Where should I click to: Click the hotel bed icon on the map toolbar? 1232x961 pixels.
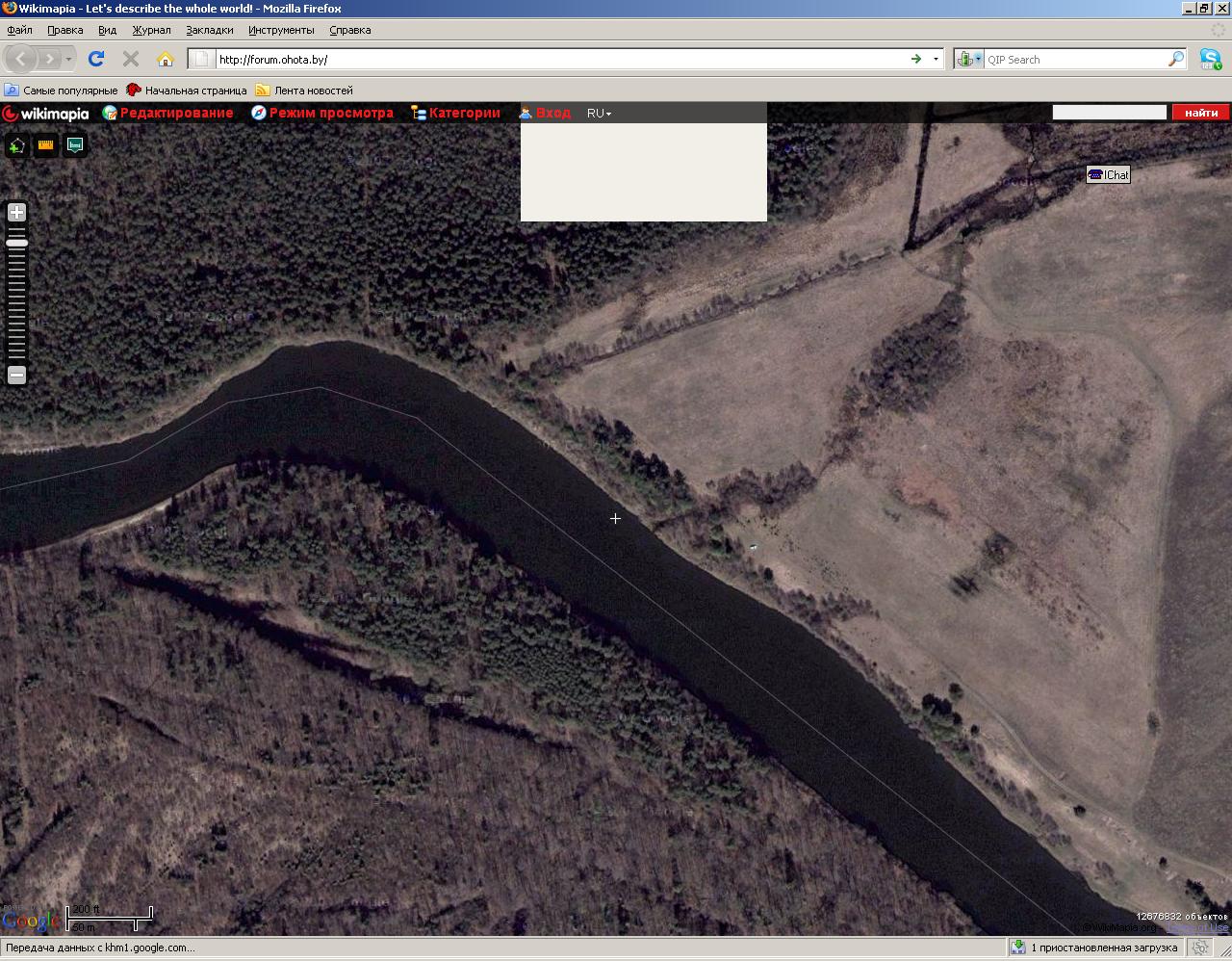(75, 145)
